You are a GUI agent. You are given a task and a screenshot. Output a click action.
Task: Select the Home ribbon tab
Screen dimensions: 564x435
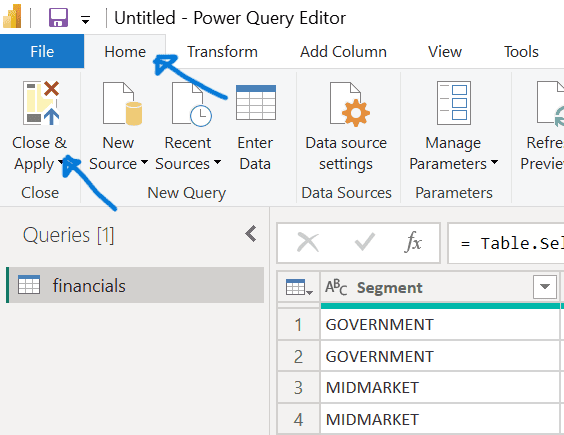pyautogui.click(x=125, y=51)
